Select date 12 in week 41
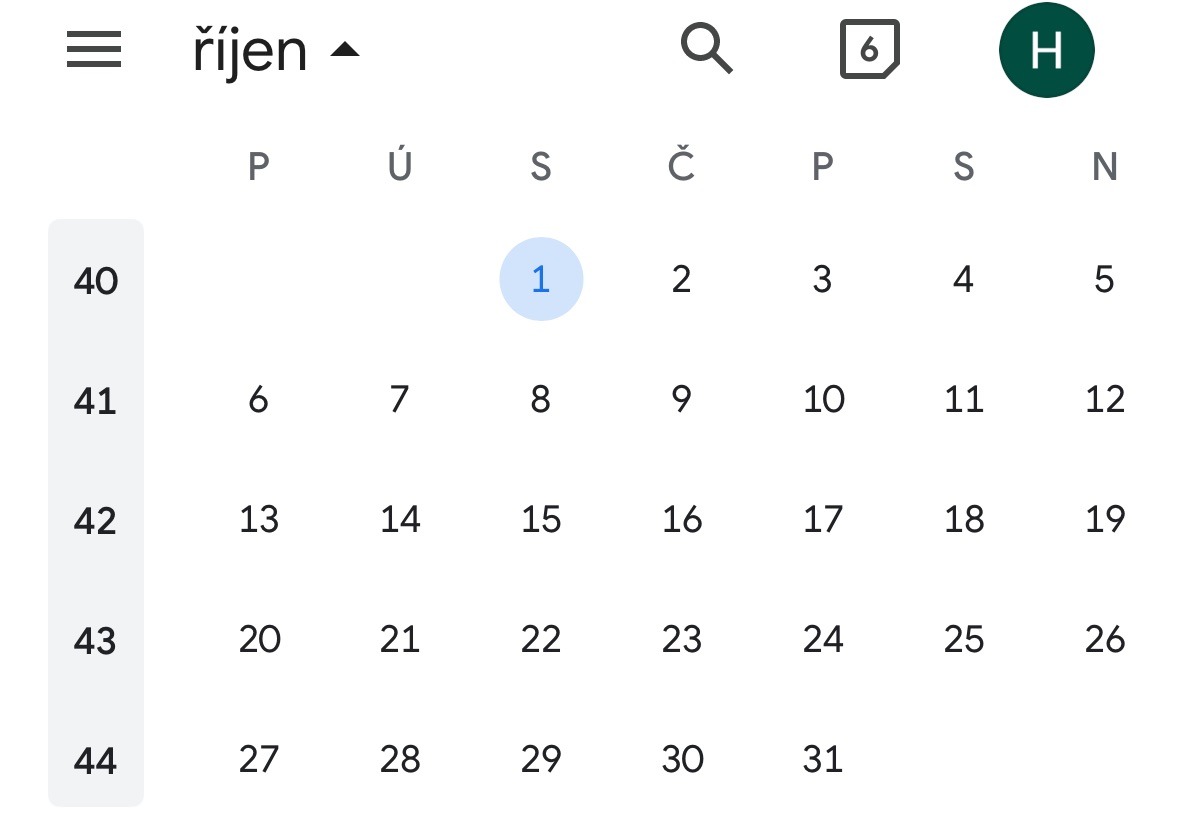Viewport: 1179px width, 837px height. tap(1104, 400)
